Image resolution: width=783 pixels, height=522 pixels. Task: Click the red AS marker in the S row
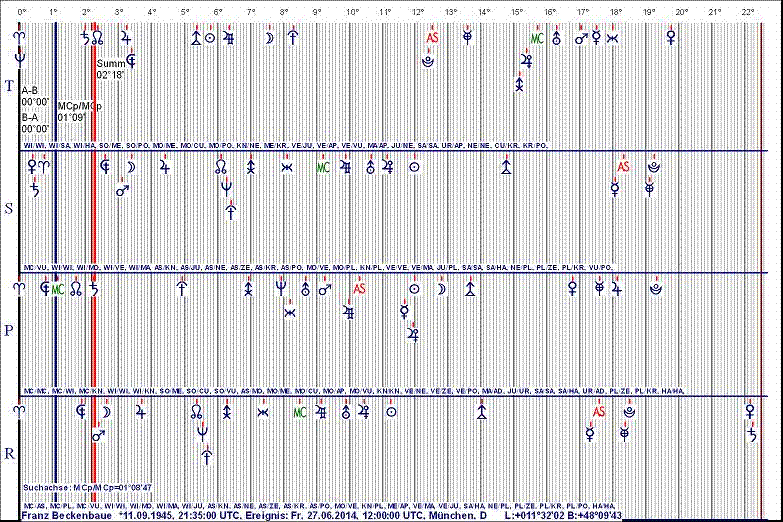622,167
